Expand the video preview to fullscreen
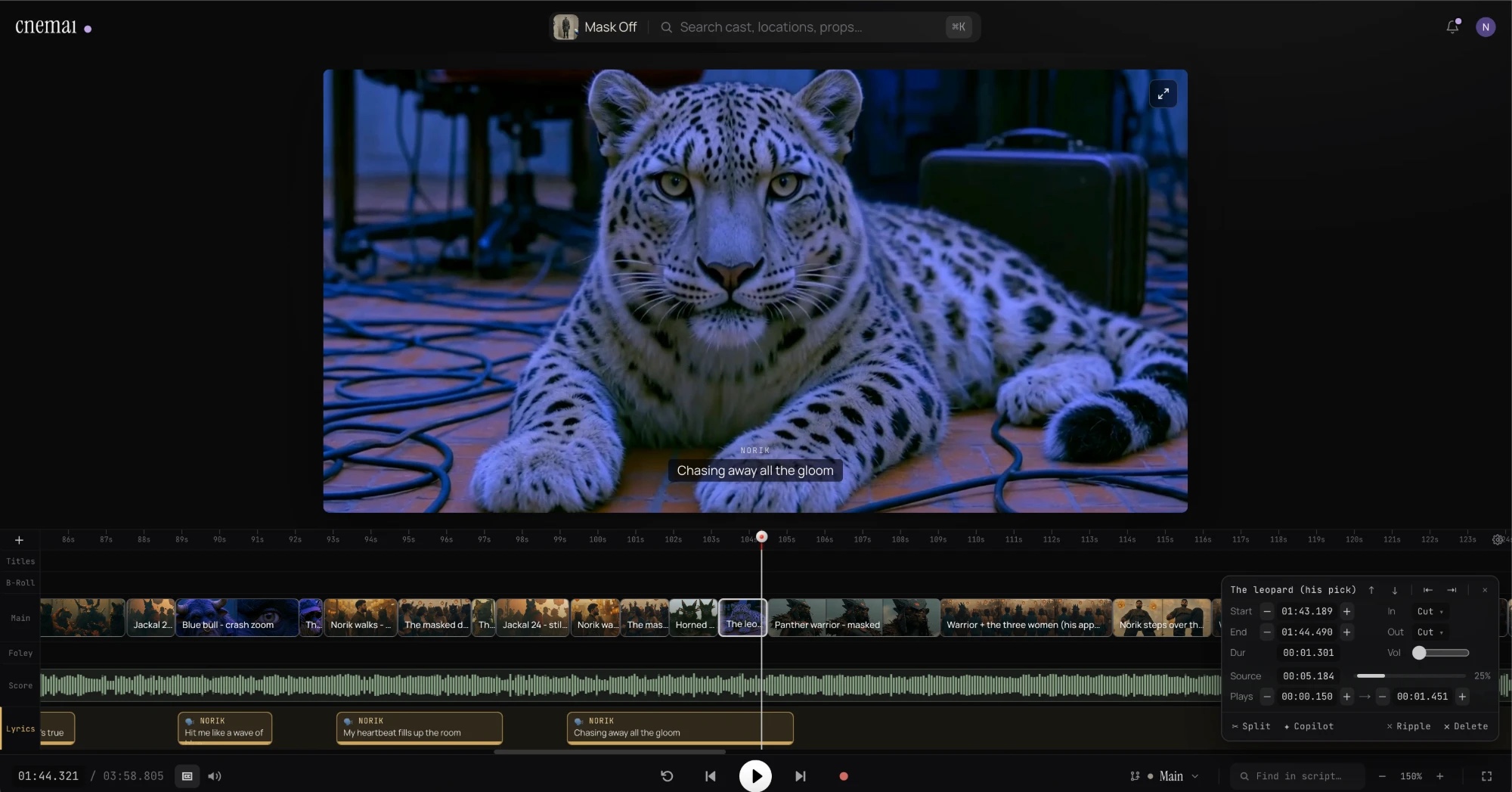 point(1163,94)
